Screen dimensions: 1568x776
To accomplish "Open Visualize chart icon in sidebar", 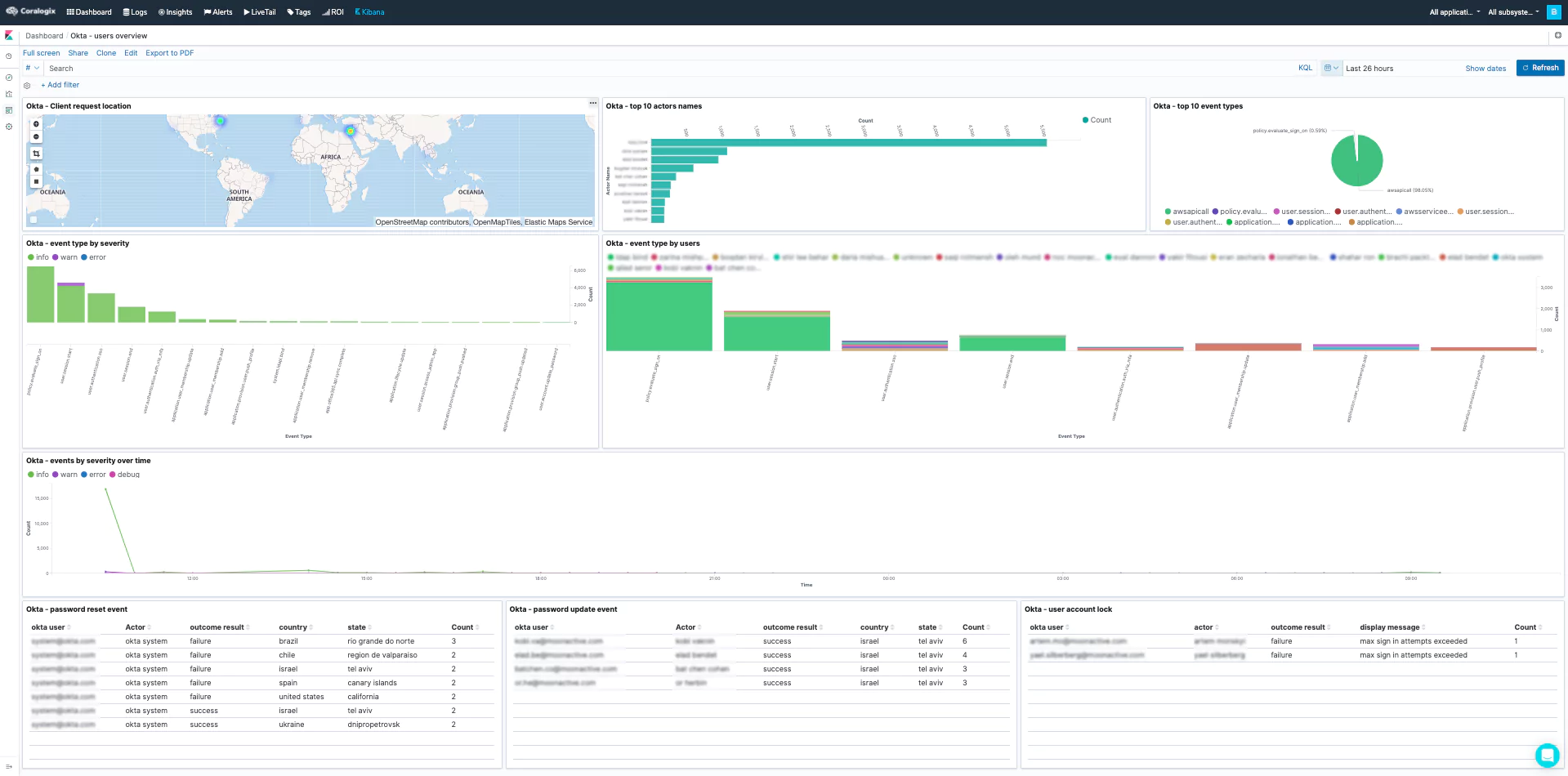I will click(9, 94).
